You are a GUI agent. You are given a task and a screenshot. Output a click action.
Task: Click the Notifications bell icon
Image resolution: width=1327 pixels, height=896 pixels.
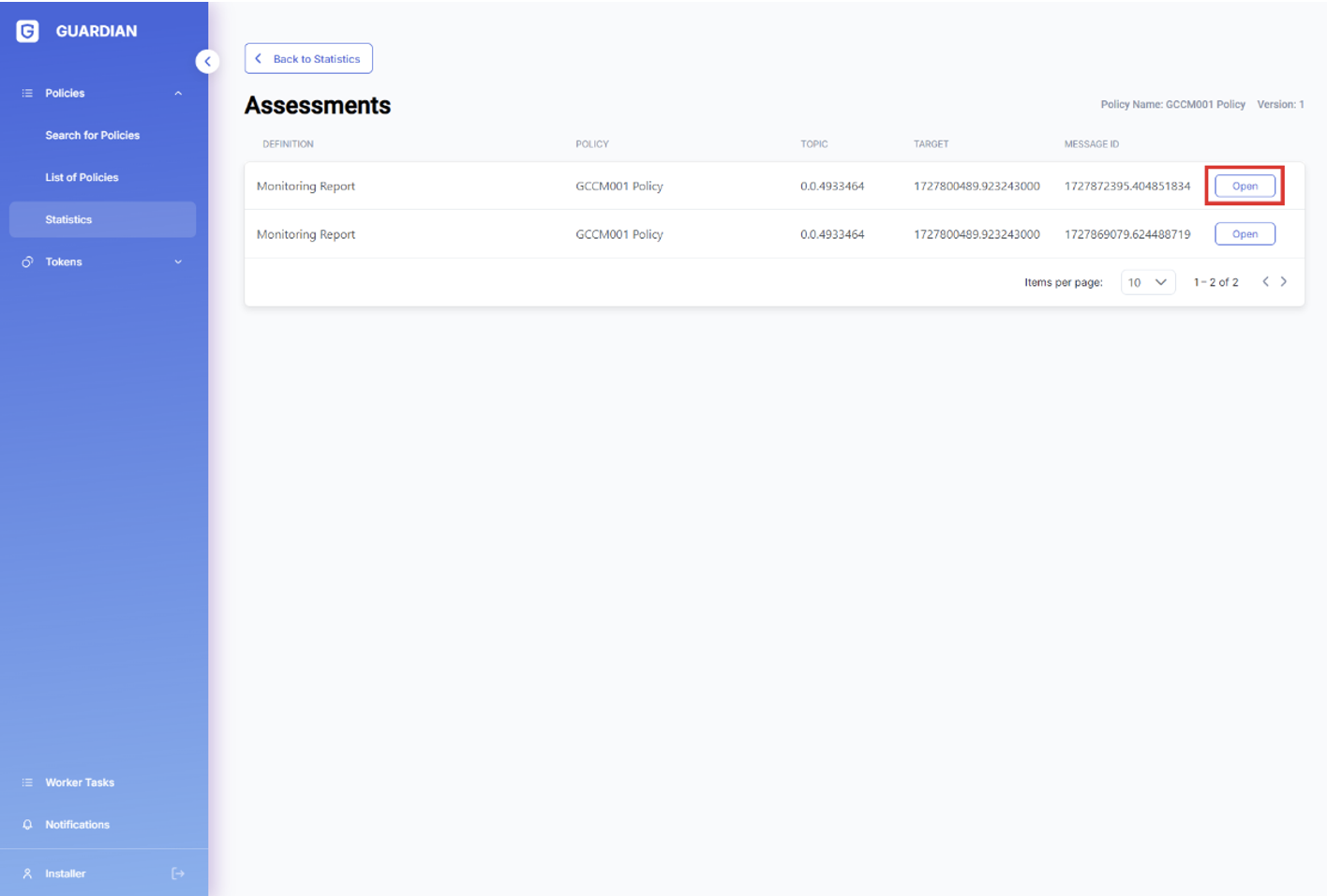click(27, 825)
